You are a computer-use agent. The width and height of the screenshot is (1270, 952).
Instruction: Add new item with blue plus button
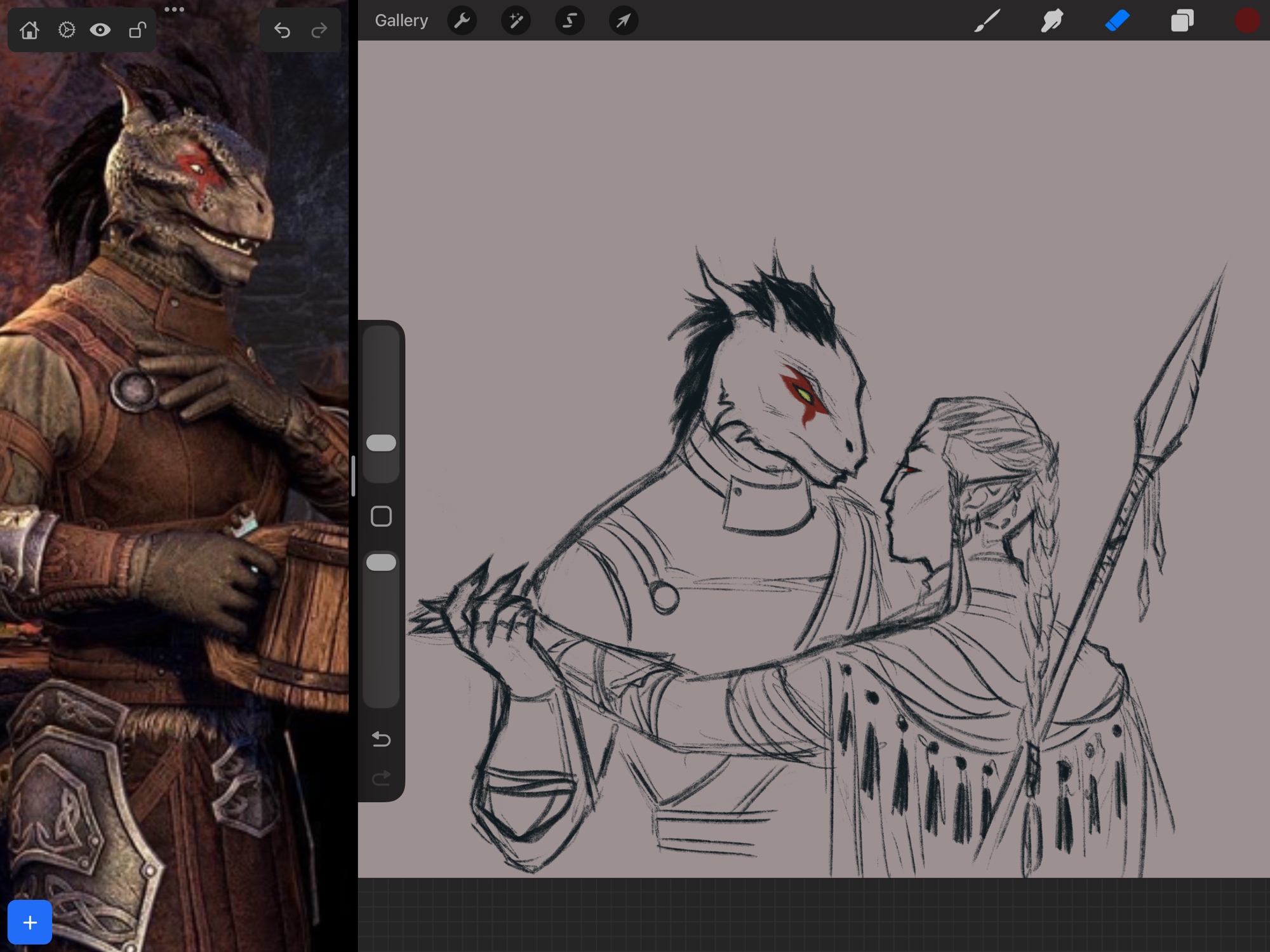(30, 922)
